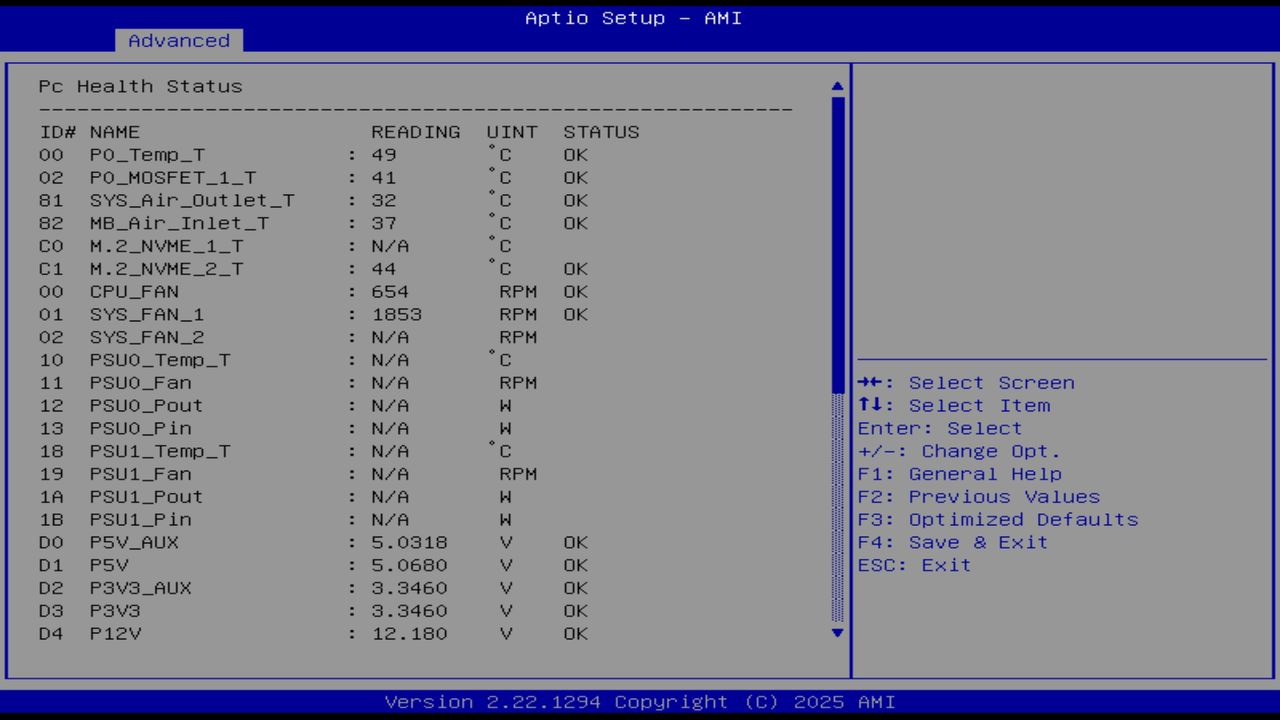Switch to the Advanced tab
This screenshot has width=1280, height=720.
(x=178, y=40)
